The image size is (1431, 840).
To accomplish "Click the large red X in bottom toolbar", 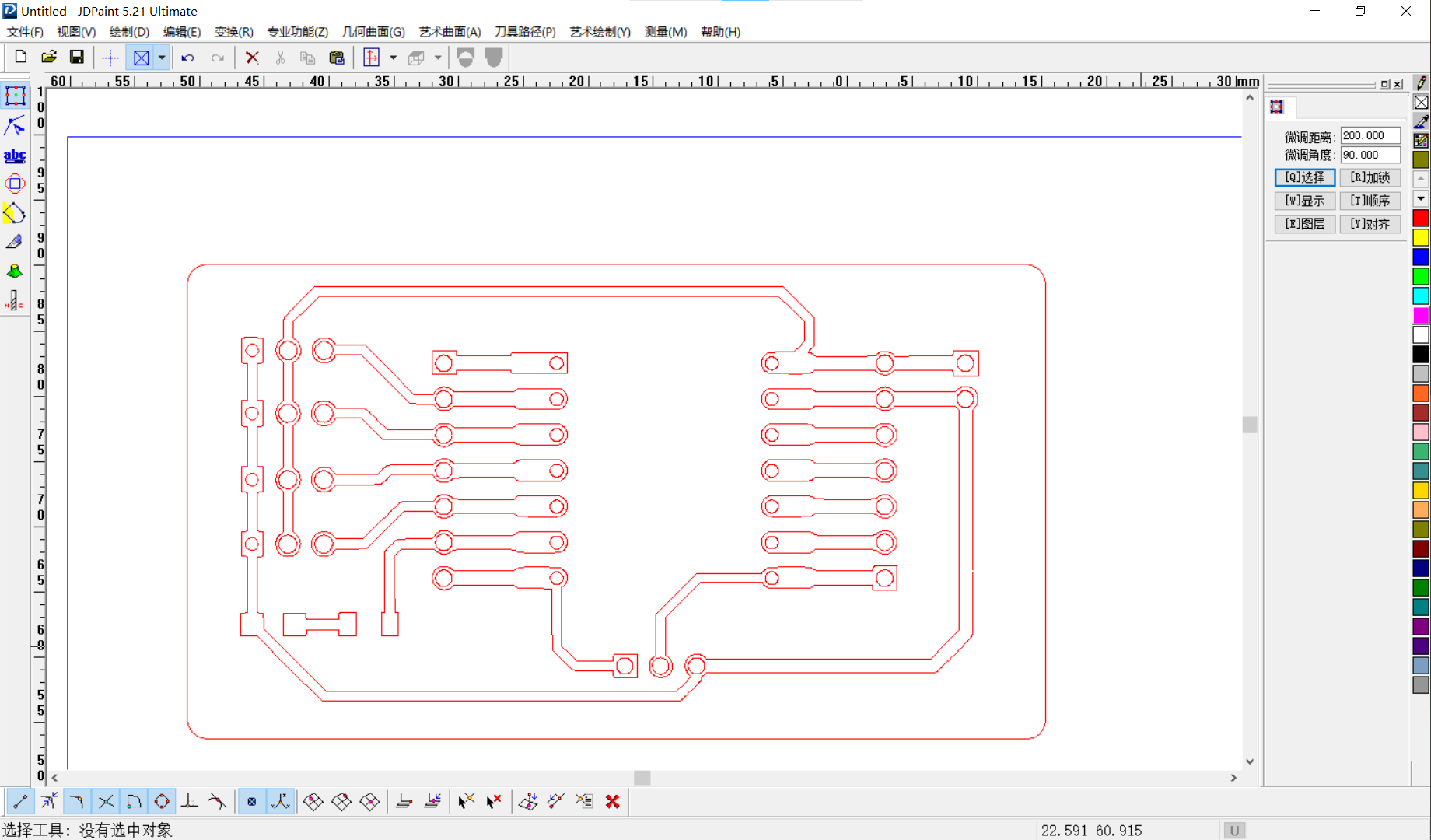I will 613,801.
